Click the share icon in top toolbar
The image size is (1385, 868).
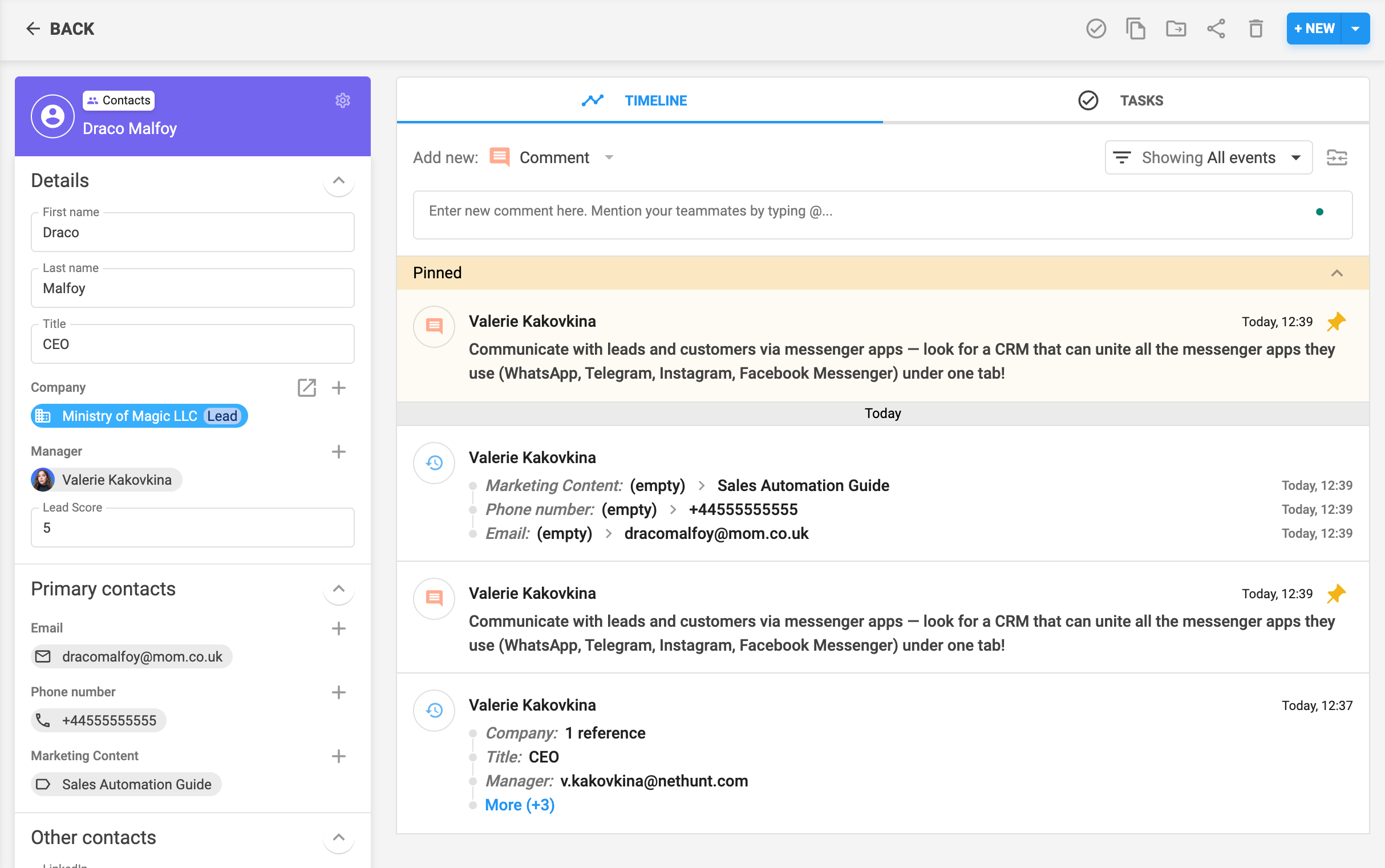[x=1216, y=28]
